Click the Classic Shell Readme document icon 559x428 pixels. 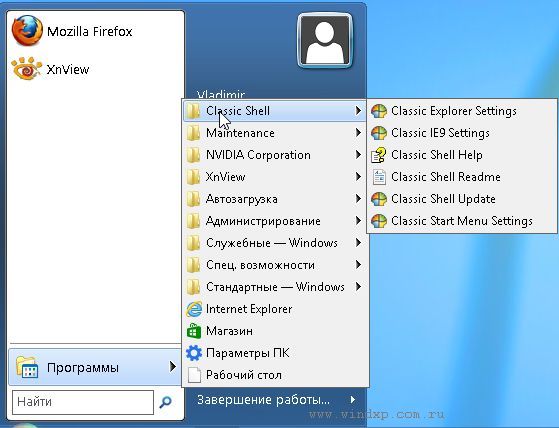pyautogui.click(x=379, y=177)
